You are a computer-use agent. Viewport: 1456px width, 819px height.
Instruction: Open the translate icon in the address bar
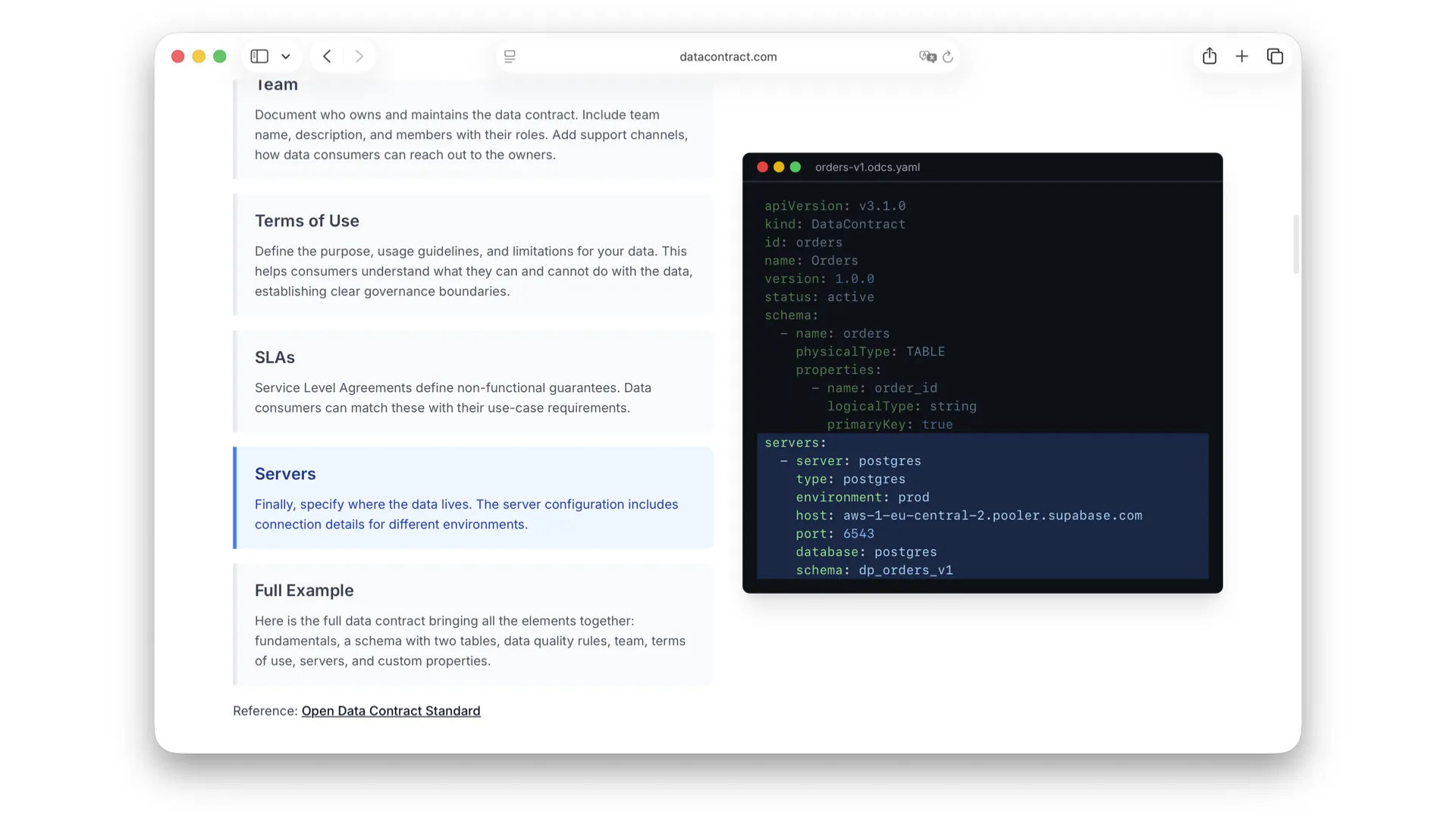pos(927,56)
